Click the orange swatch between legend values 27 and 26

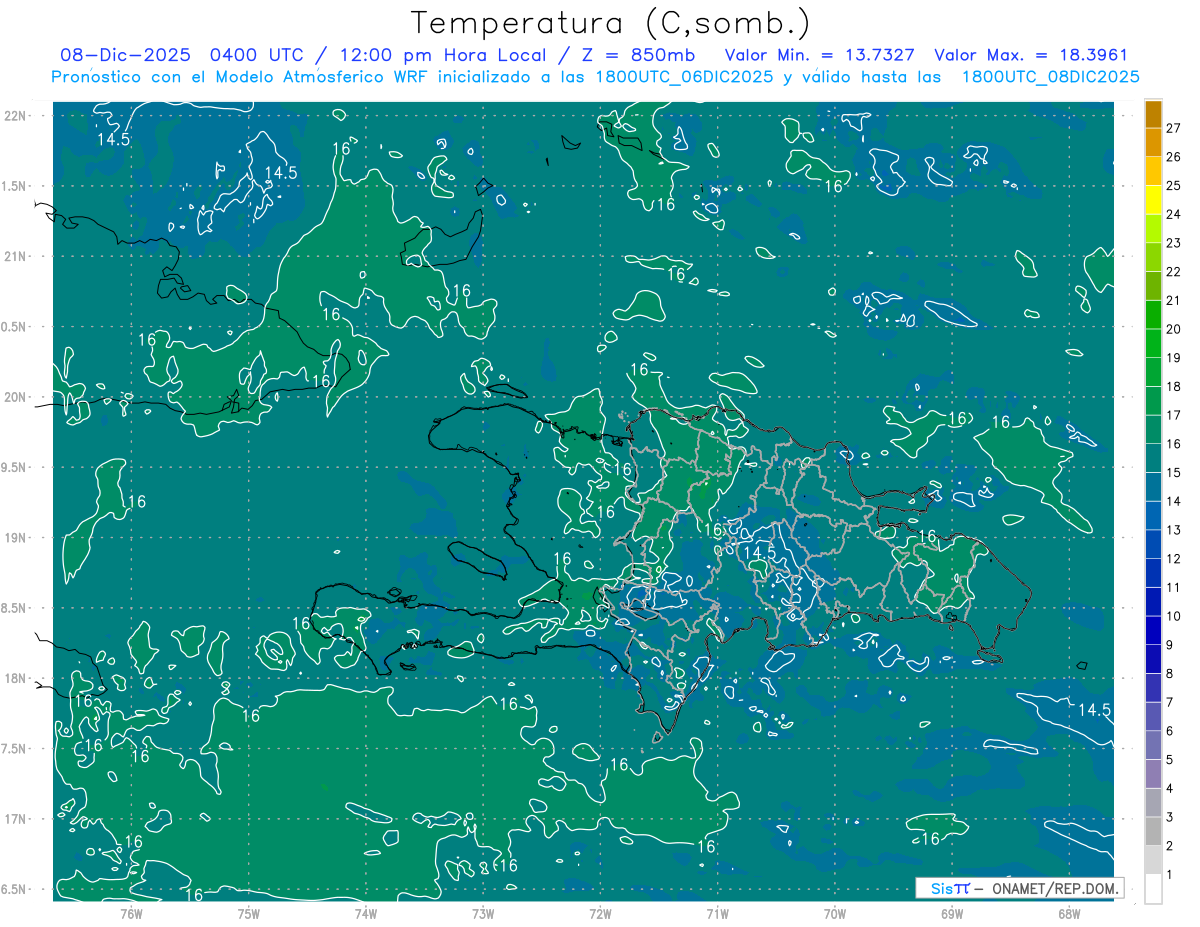pyautogui.click(x=1153, y=142)
